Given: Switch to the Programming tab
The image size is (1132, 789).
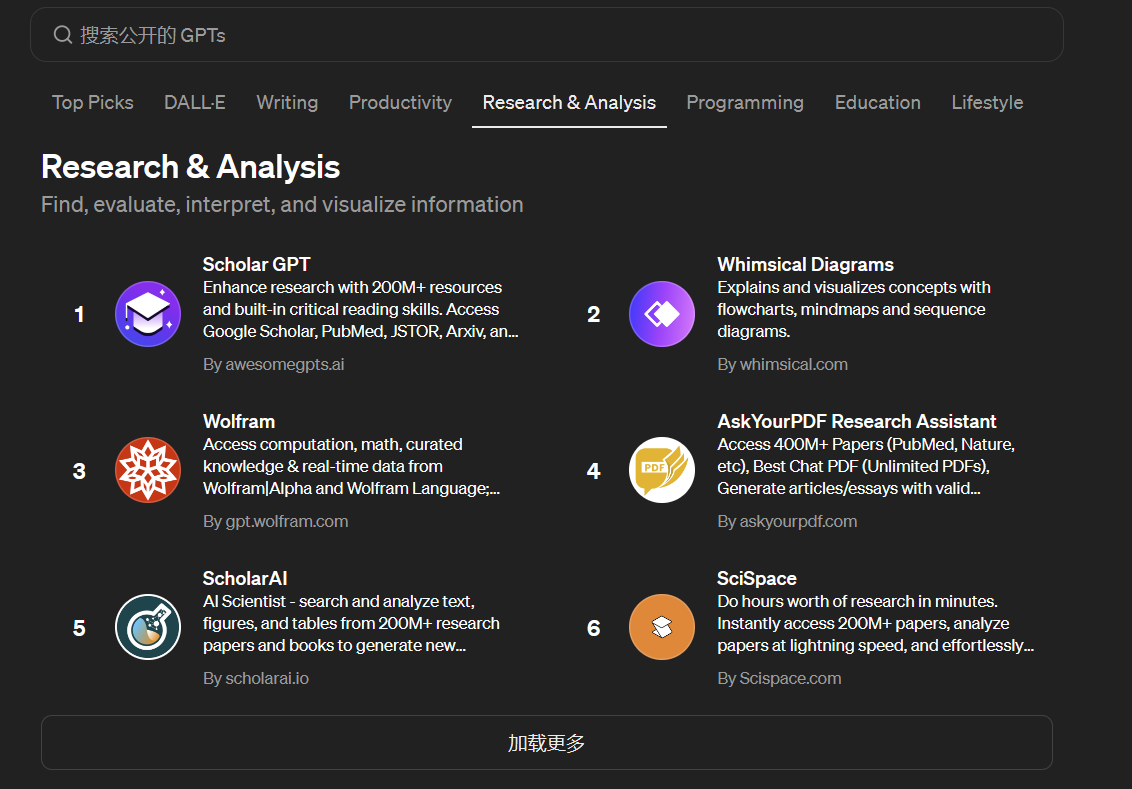Looking at the screenshot, I should pos(745,103).
